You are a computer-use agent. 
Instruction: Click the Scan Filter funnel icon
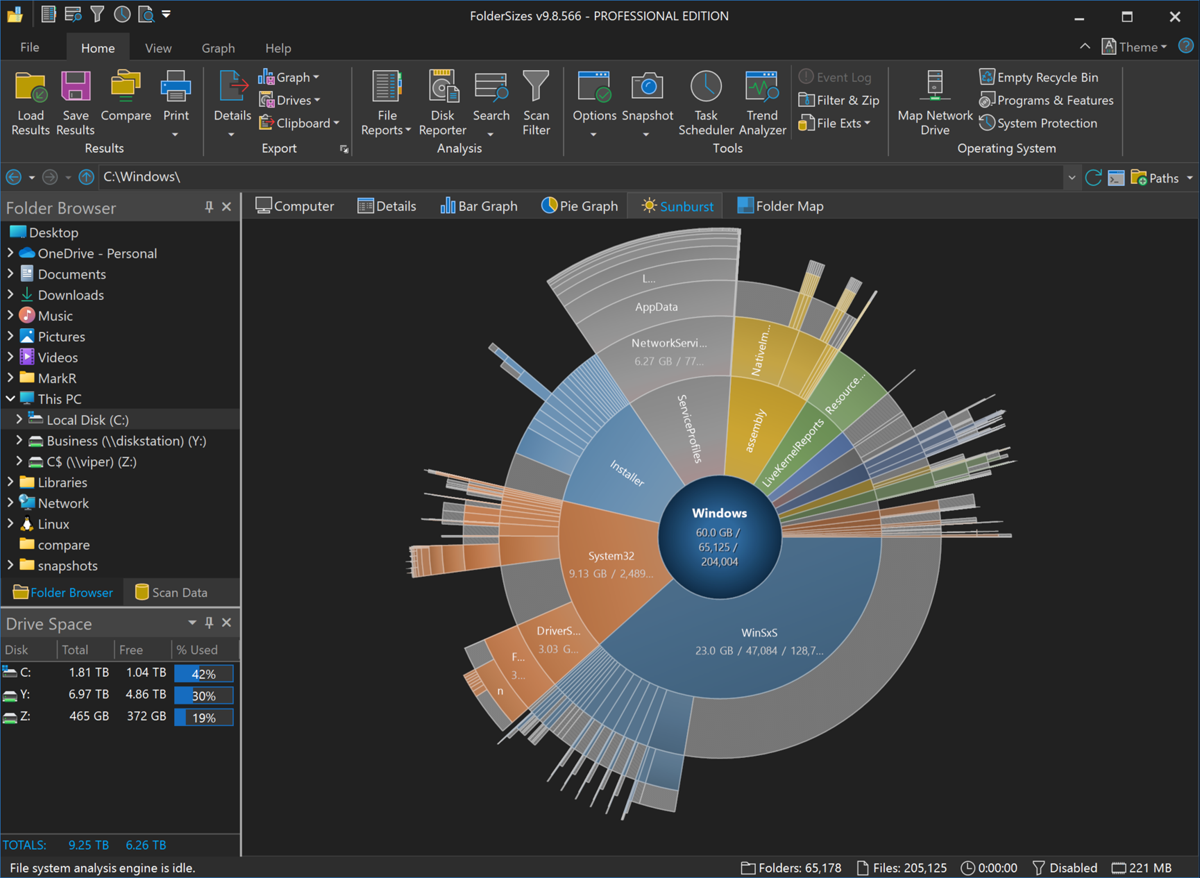click(x=536, y=87)
